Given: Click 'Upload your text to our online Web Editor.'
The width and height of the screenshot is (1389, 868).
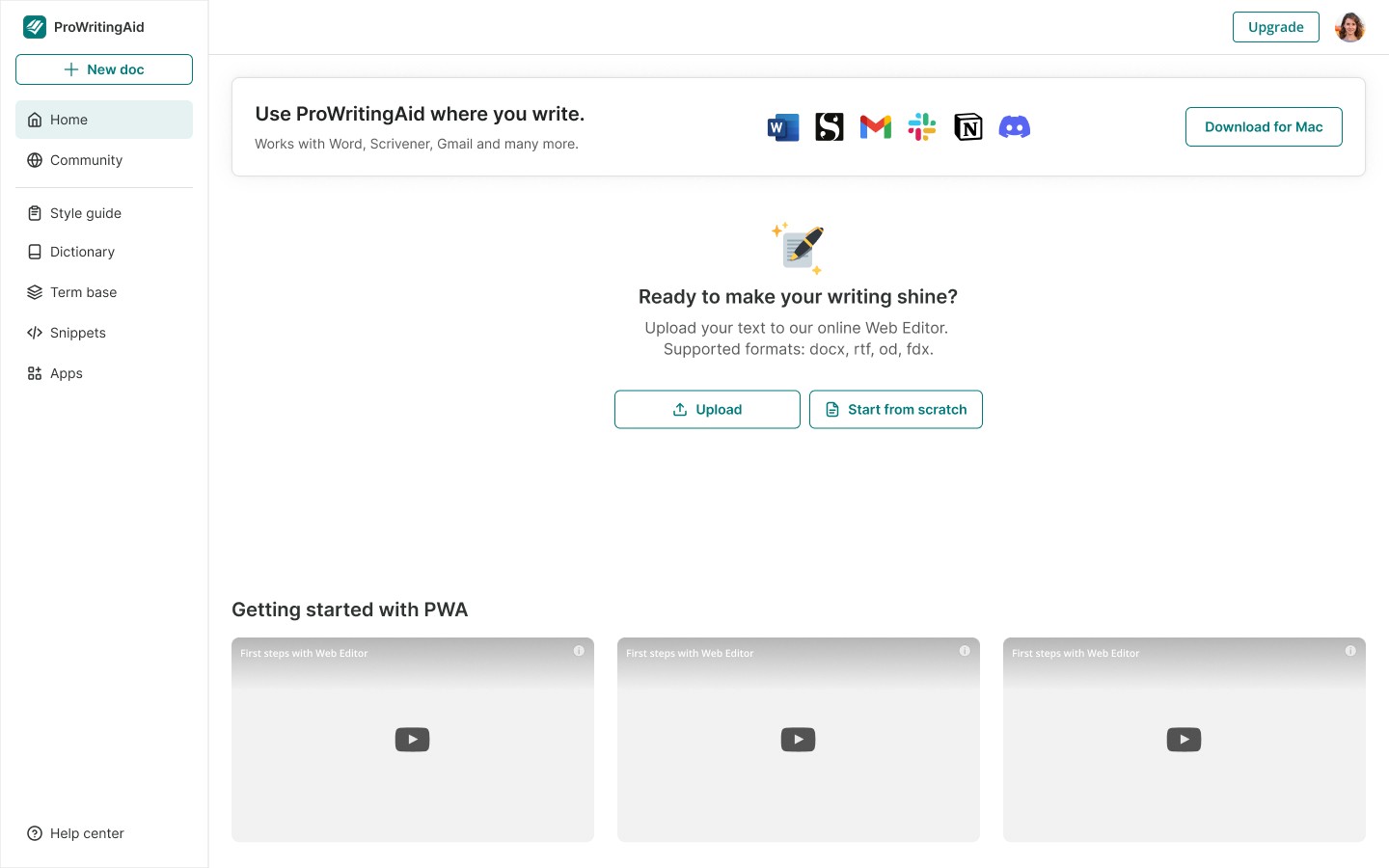Looking at the screenshot, I should 797,328.
